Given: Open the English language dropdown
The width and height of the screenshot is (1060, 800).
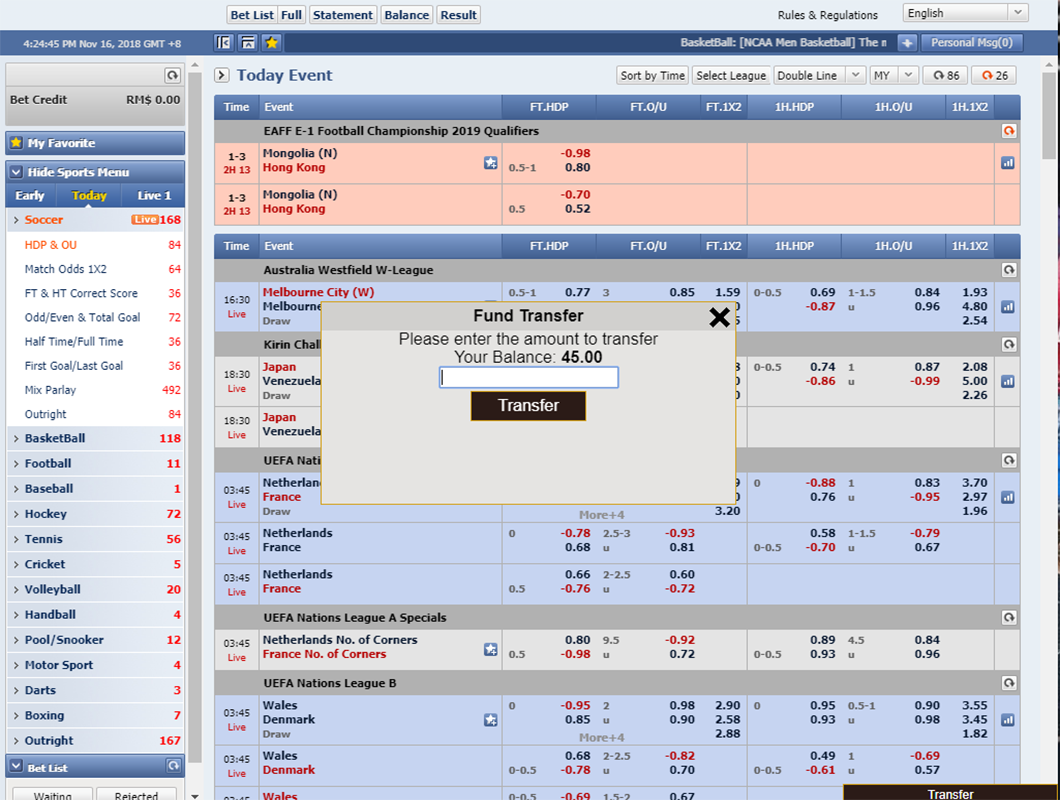Looking at the screenshot, I should tap(965, 13).
